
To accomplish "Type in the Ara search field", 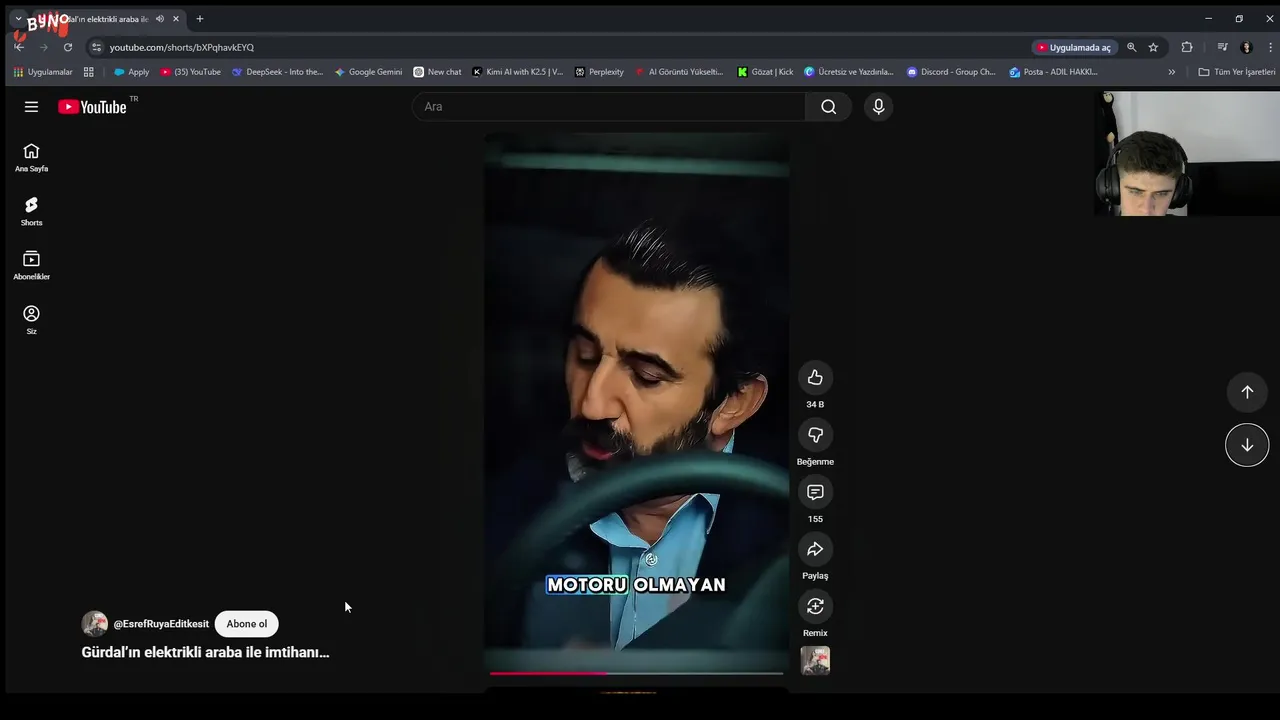I will pyautogui.click(x=608, y=107).
